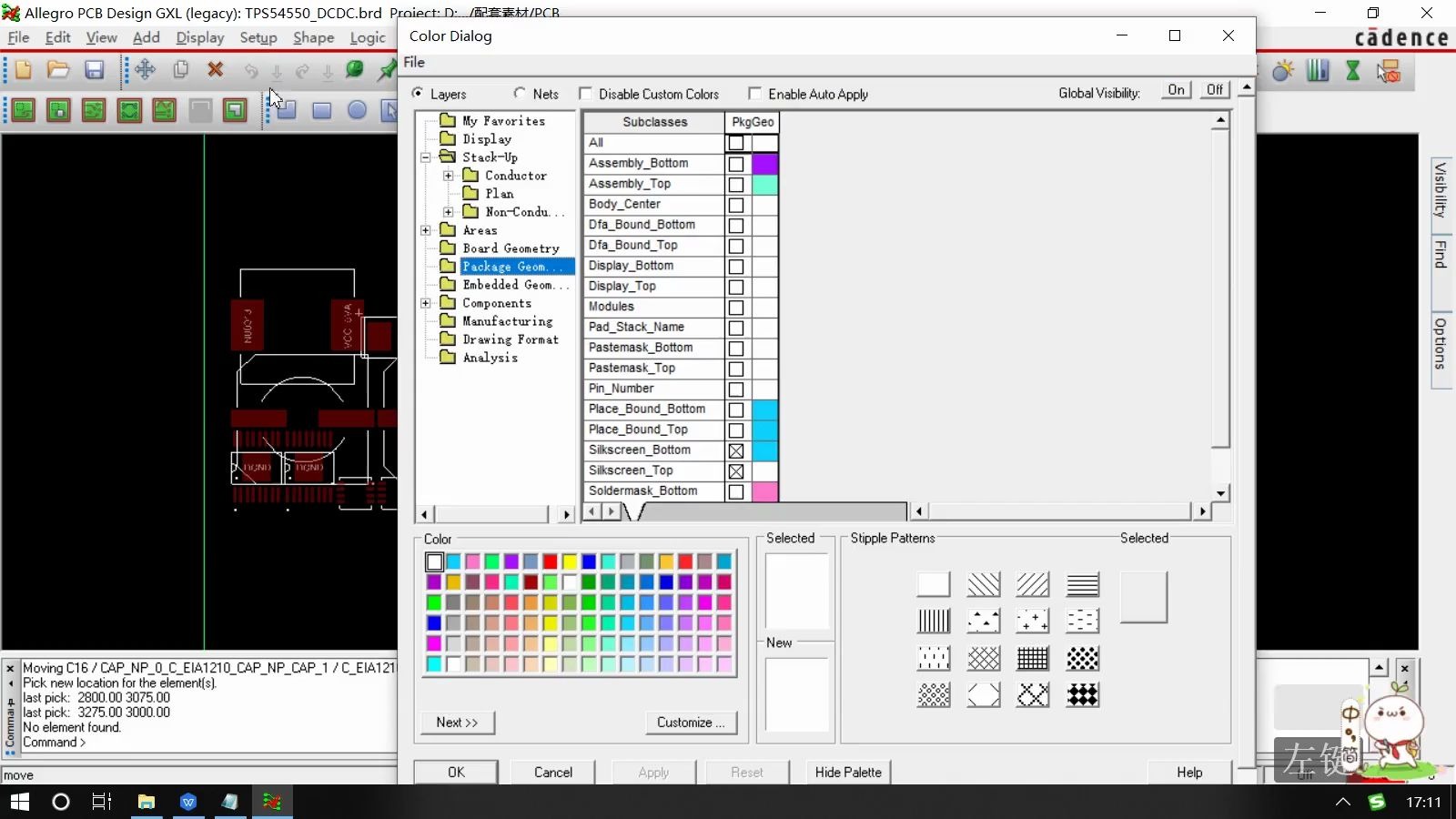
Task: Select Board Geometry in layer tree
Action: [x=511, y=248]
